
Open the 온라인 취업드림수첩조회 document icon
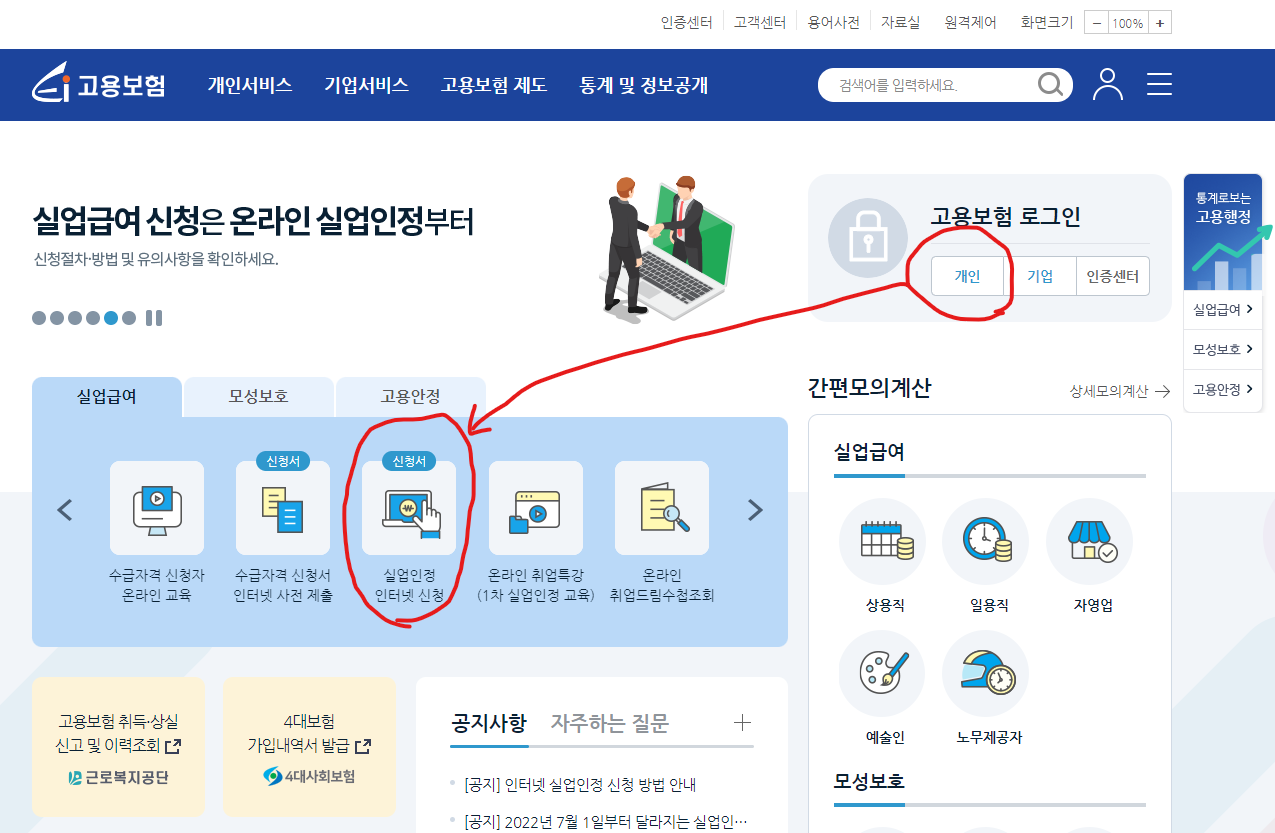pos(661,508)
